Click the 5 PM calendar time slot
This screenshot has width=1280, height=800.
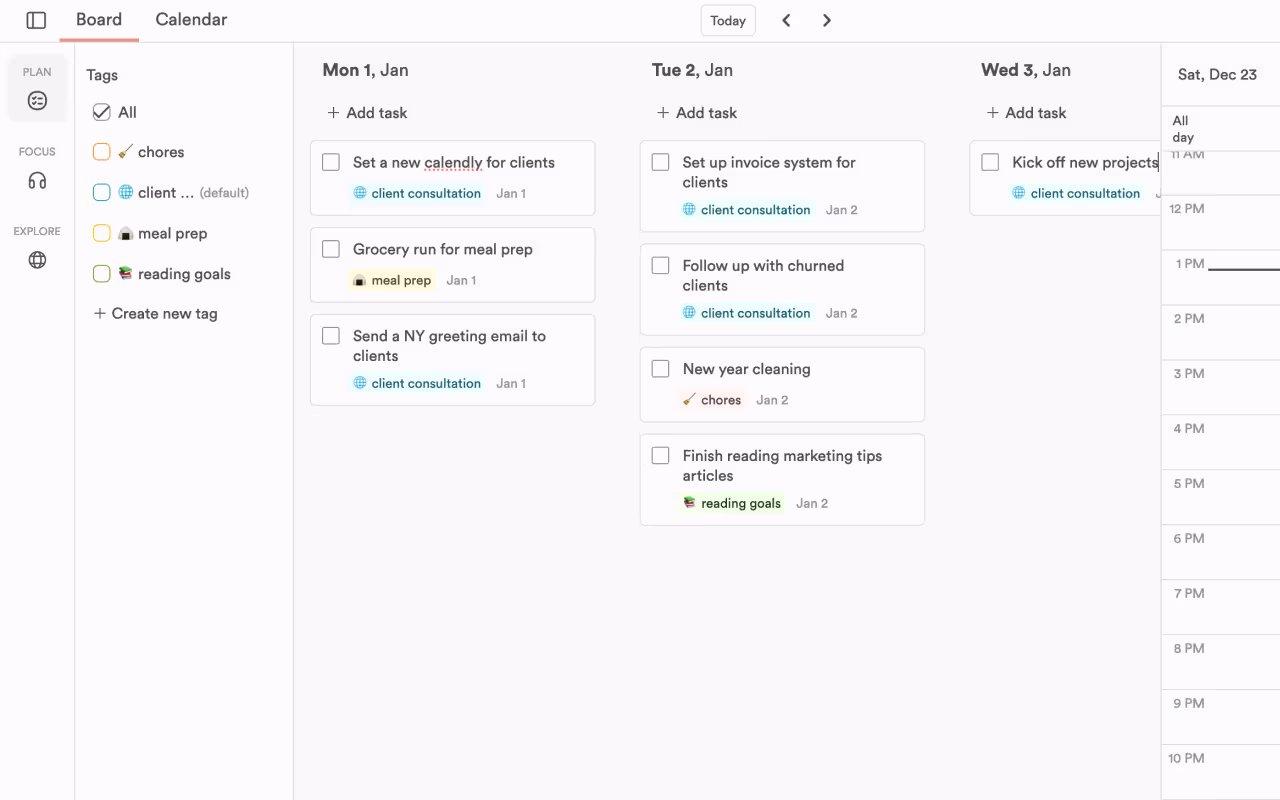(x=1221, y=497)
